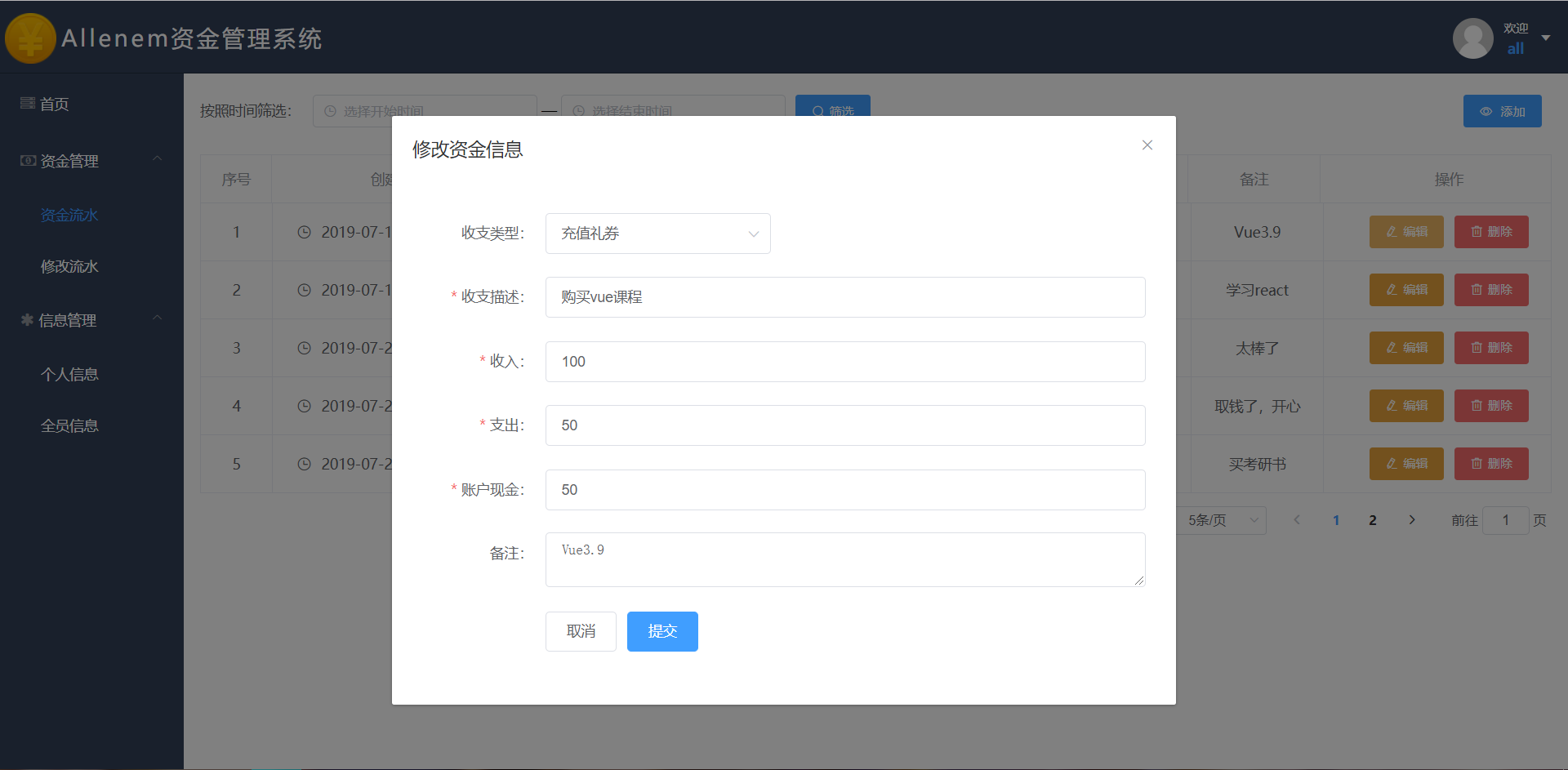Edit the 太棒了 row
Image resolution: width=1568 pixels, height=770 pixels.
(x=1405, y=348)
